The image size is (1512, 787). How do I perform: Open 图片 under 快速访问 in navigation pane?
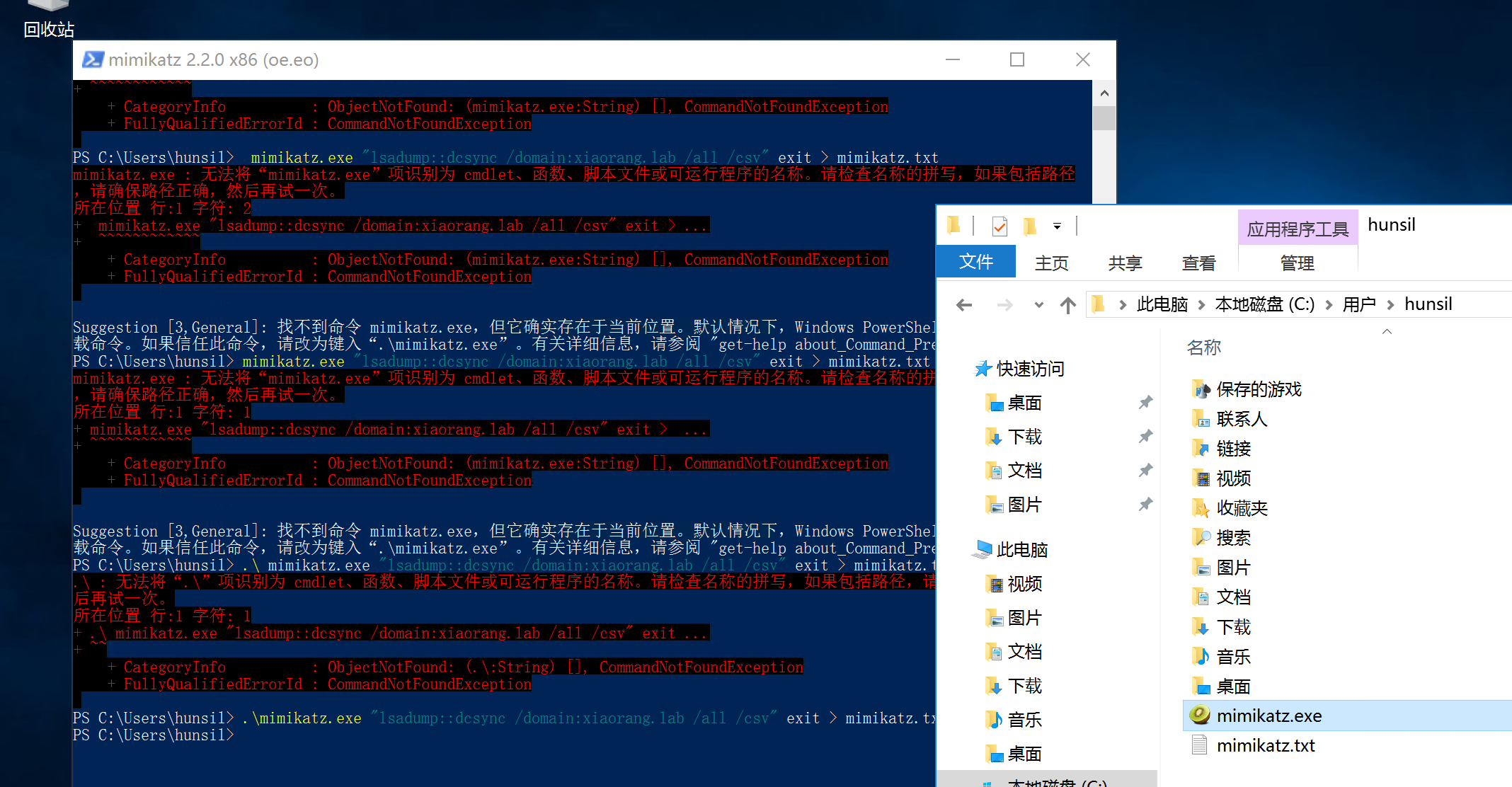(1014, 505)
